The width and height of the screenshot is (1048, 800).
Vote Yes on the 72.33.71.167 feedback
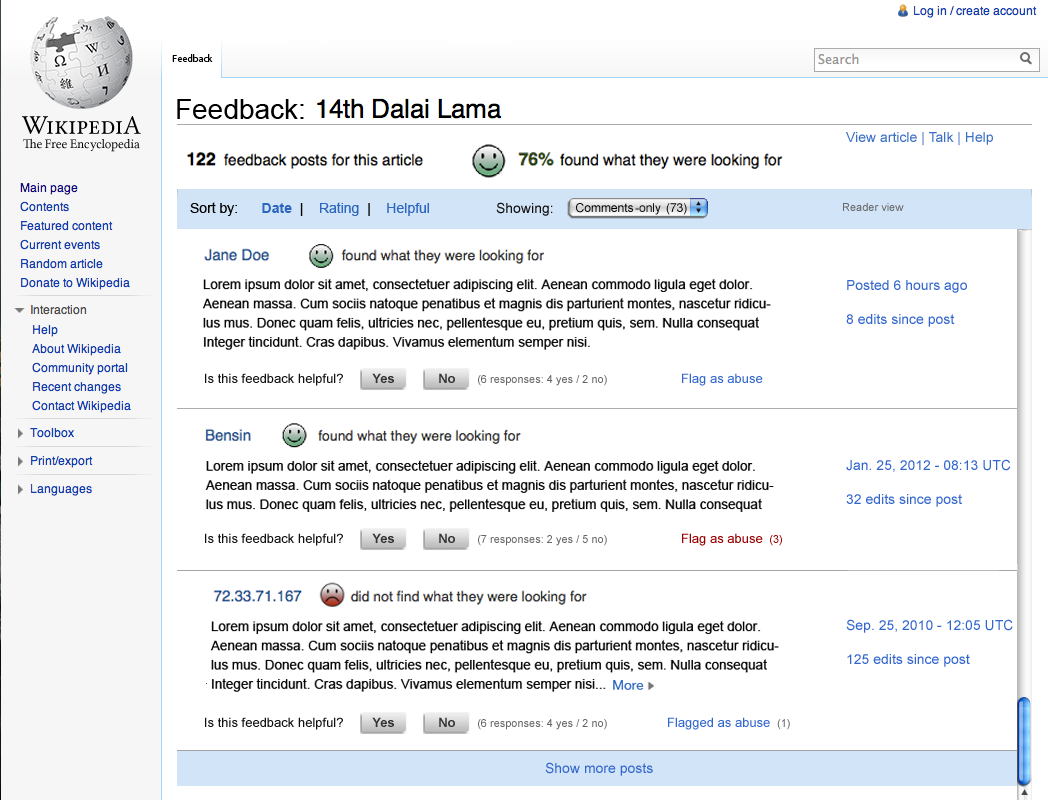383,722
